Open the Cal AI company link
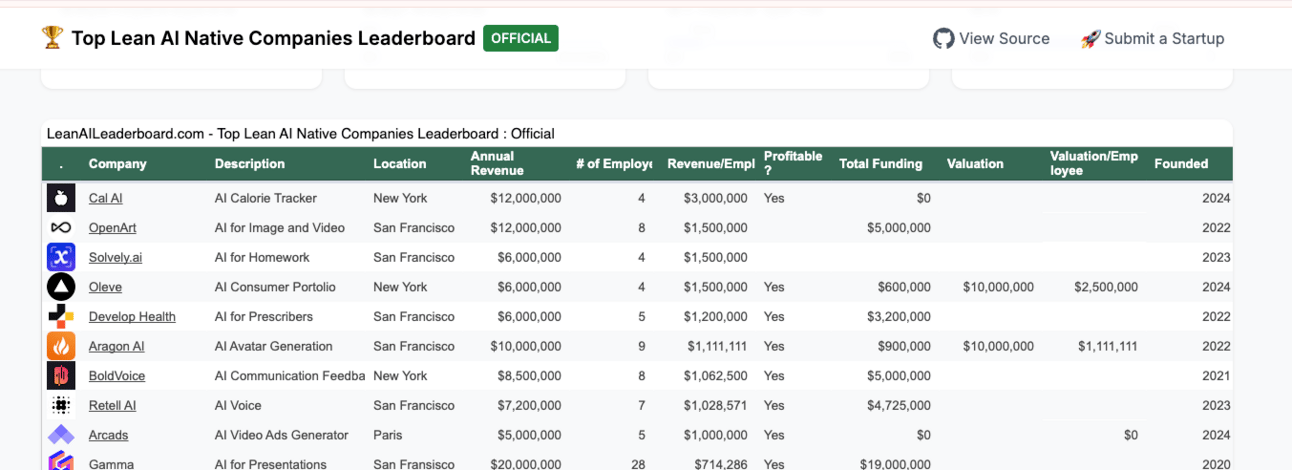Image resolution: width=1292 pixels, height=470 pixels. (x=105, y=199)
